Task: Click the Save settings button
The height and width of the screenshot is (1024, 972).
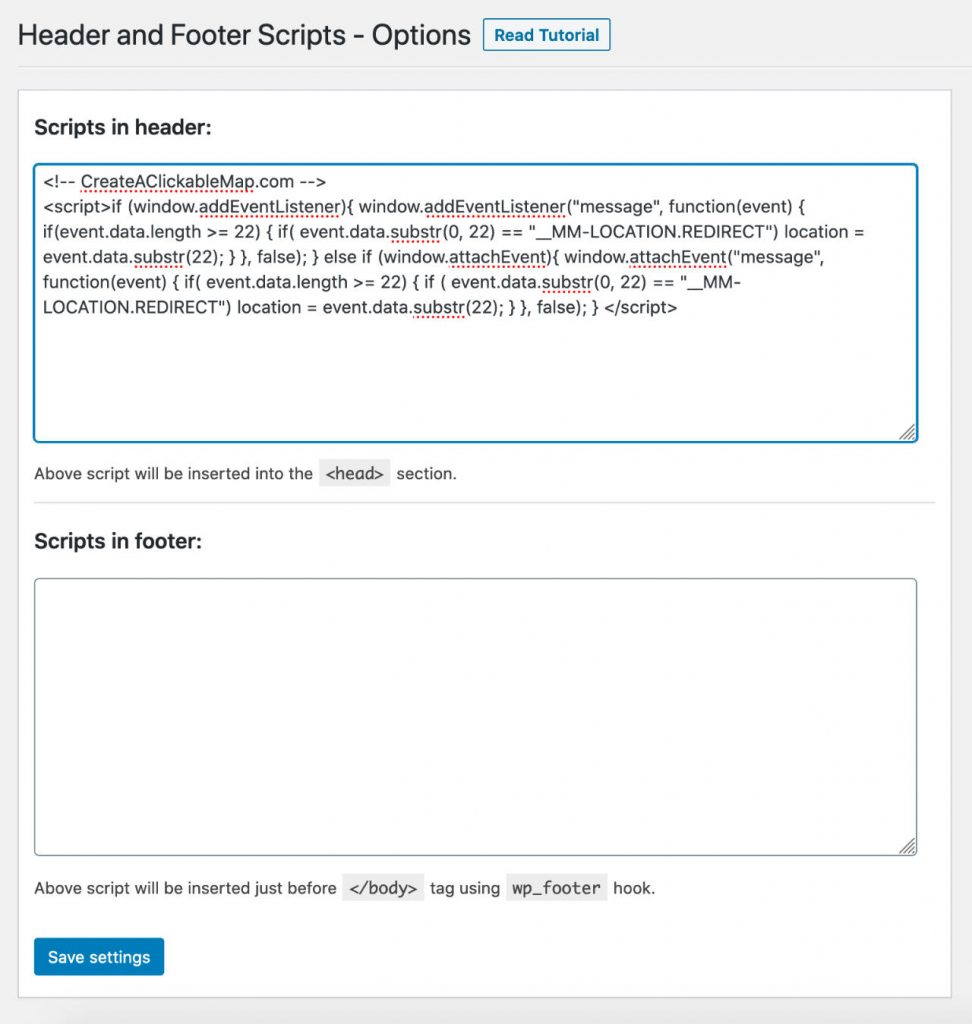Action: (x=99, y=957)
